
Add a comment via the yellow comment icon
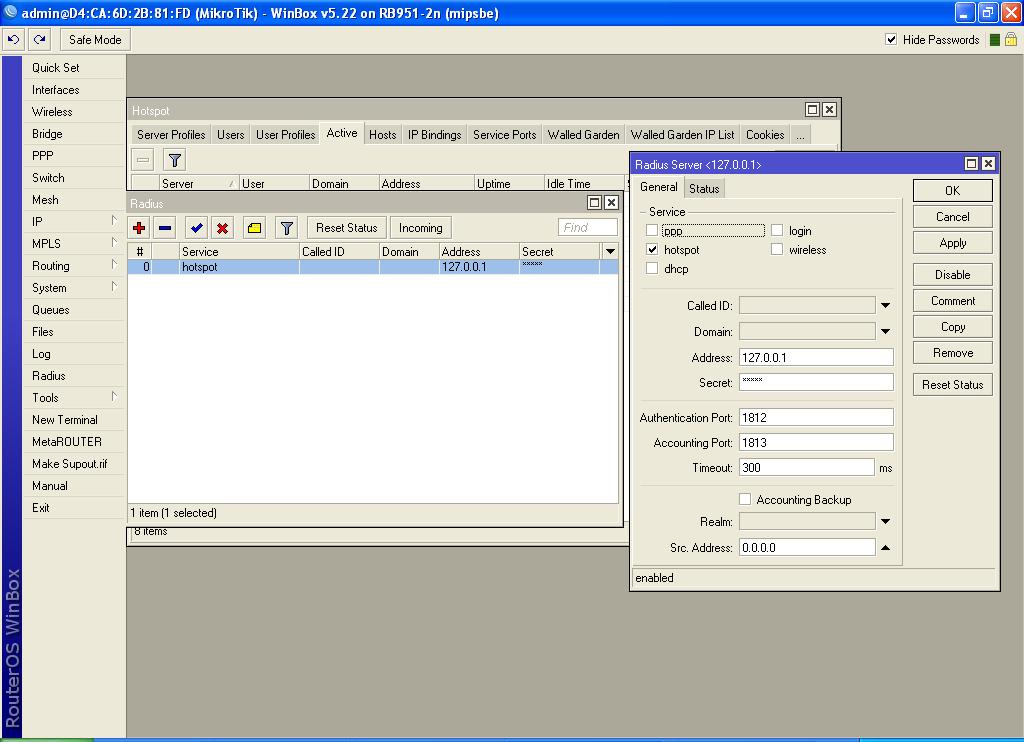pos(253,227)
